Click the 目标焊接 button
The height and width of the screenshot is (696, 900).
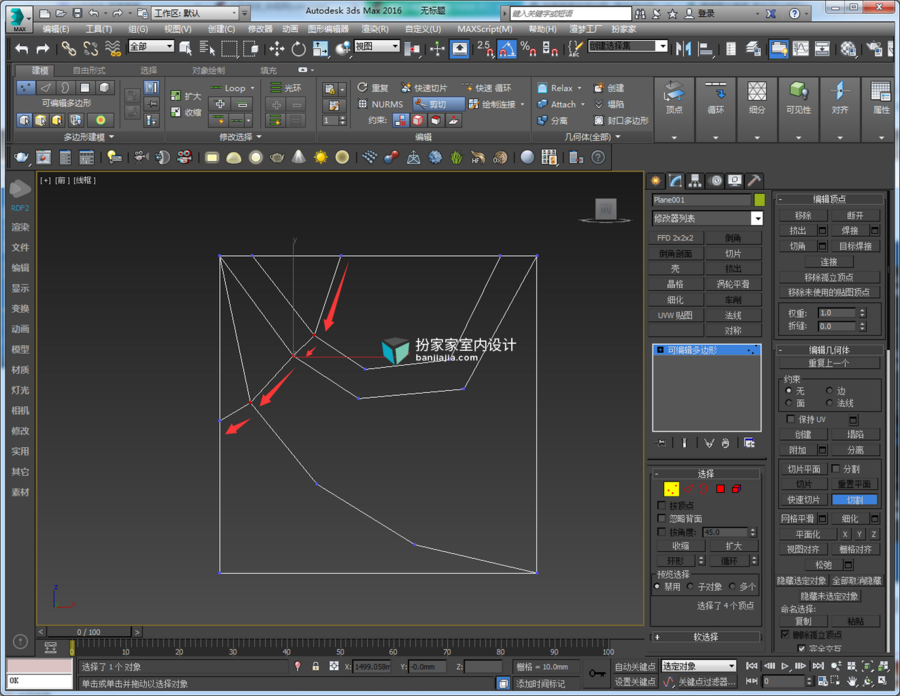pyautogui.click(x=855, y=246)
